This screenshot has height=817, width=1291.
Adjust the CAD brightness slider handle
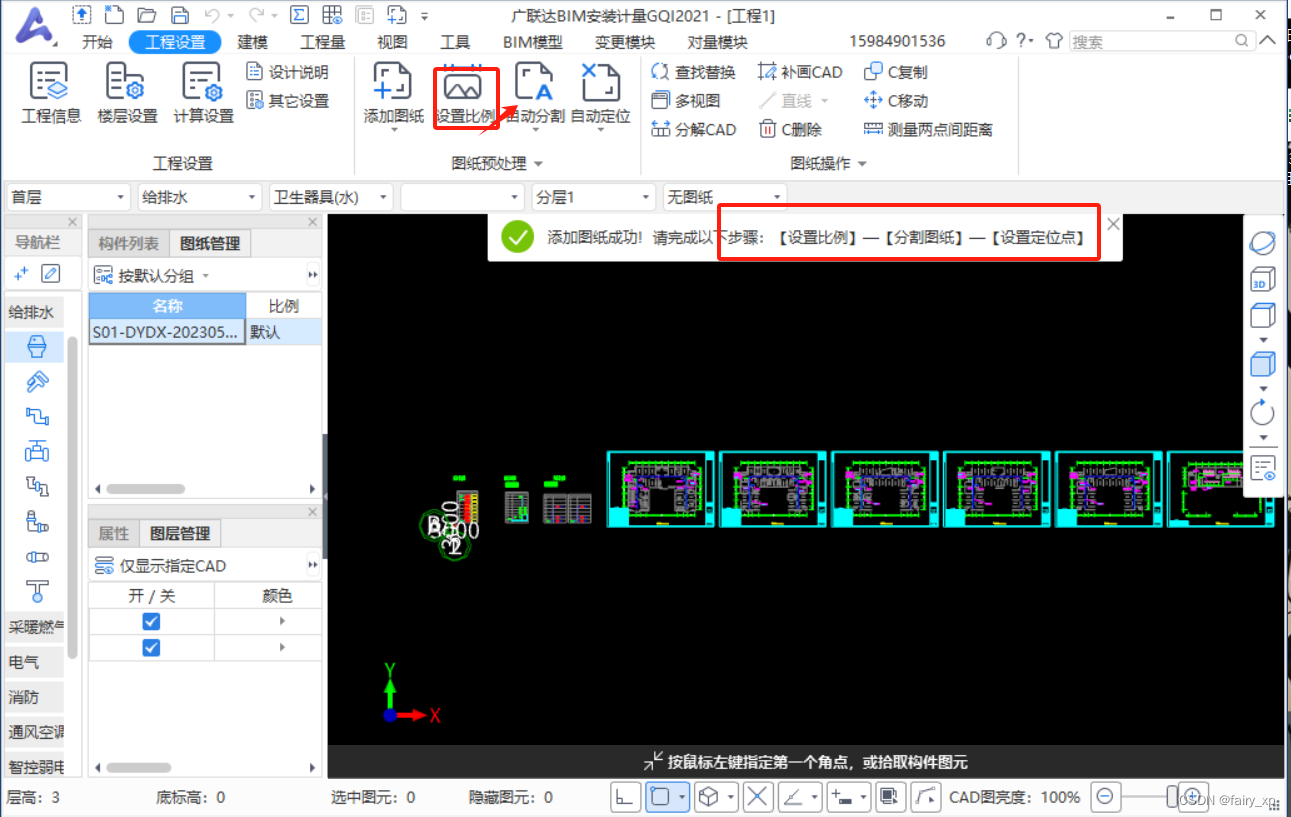click(x=1172, y=797)
